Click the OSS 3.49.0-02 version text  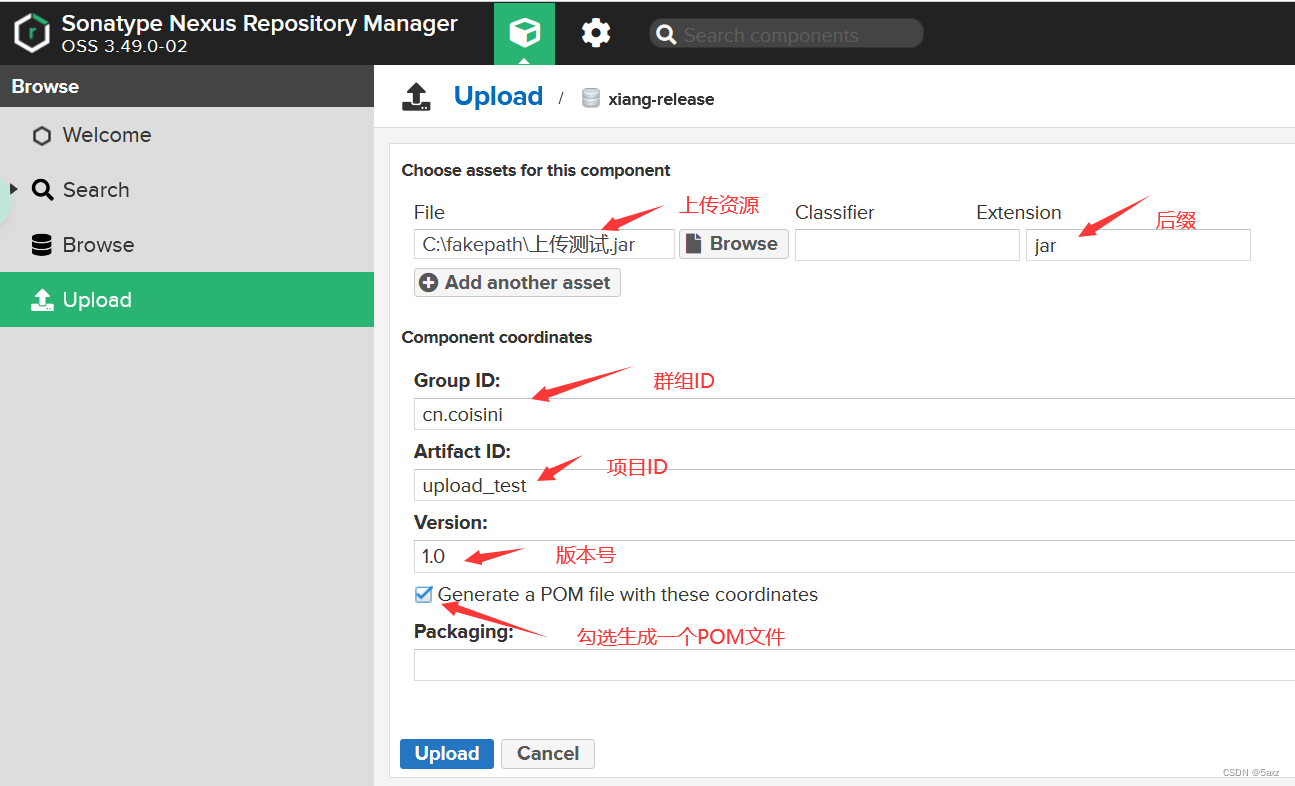[x=125, y=46]
